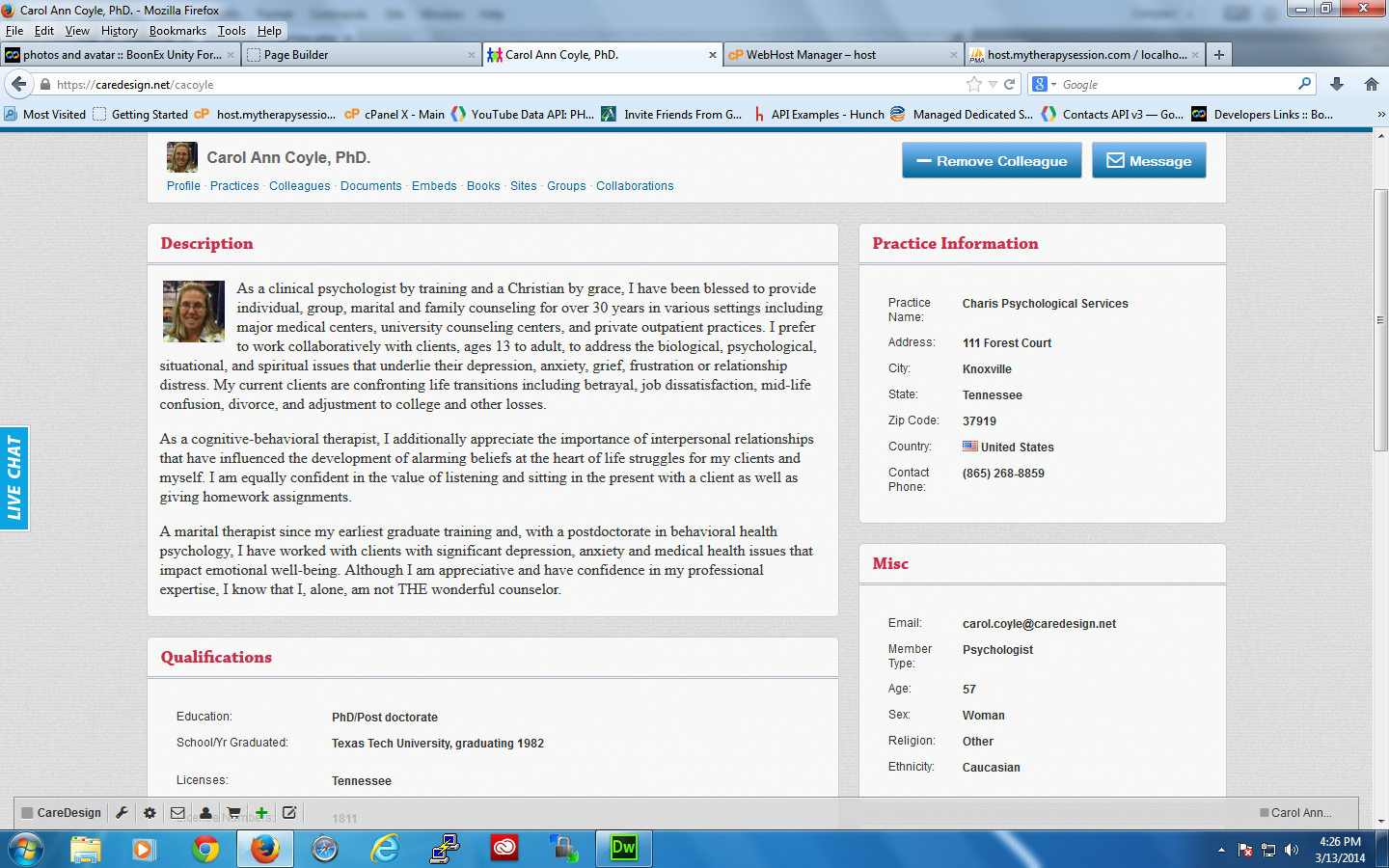This screenshot has width=1389, height=868.
Task: Open the URL history dropdown arrow
Action: (x=993, y=84)
